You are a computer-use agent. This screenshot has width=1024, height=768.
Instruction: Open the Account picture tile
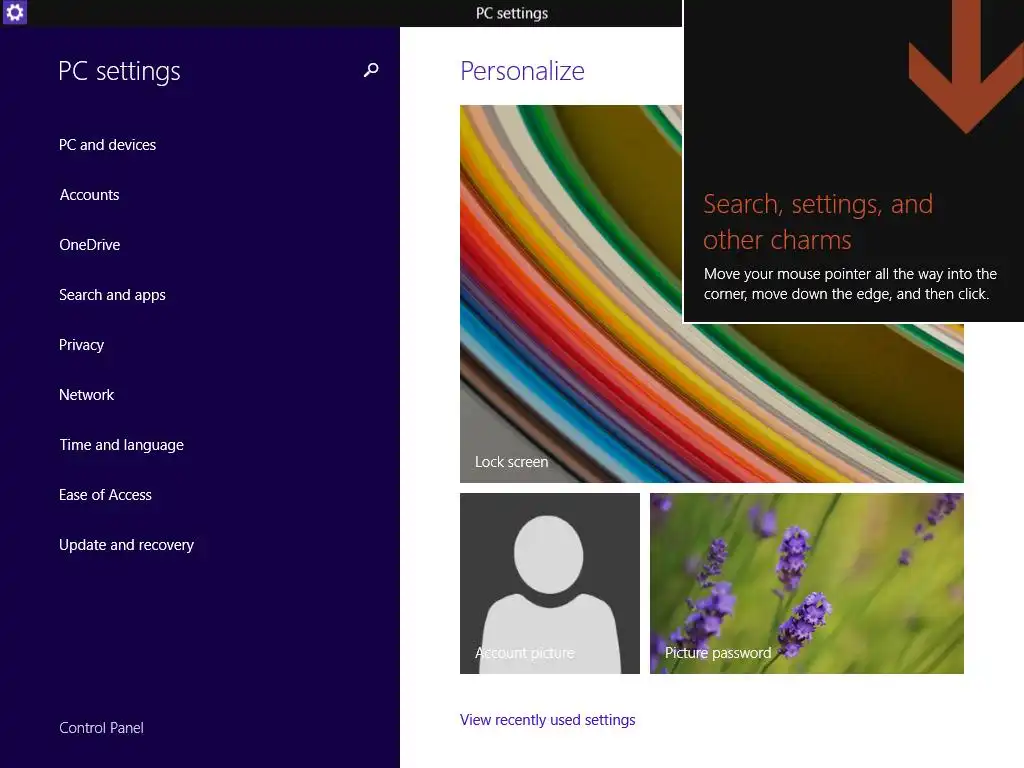[x=550, y=583]
